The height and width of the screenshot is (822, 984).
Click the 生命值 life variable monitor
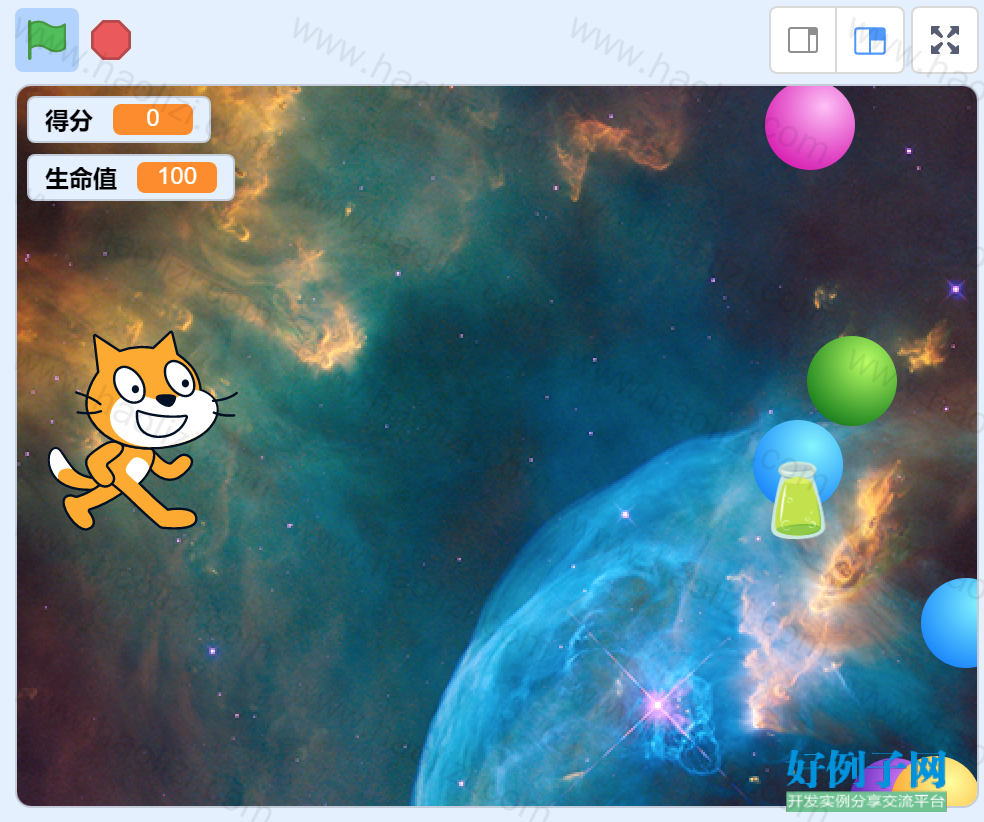pos(131,178)
